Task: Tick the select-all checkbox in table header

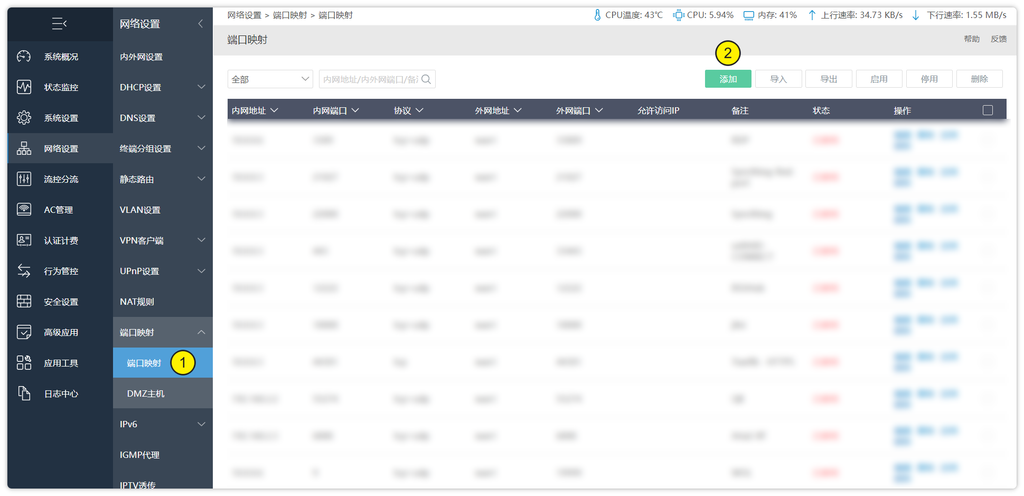Action: pyautogui.click(x=987, y=110)
